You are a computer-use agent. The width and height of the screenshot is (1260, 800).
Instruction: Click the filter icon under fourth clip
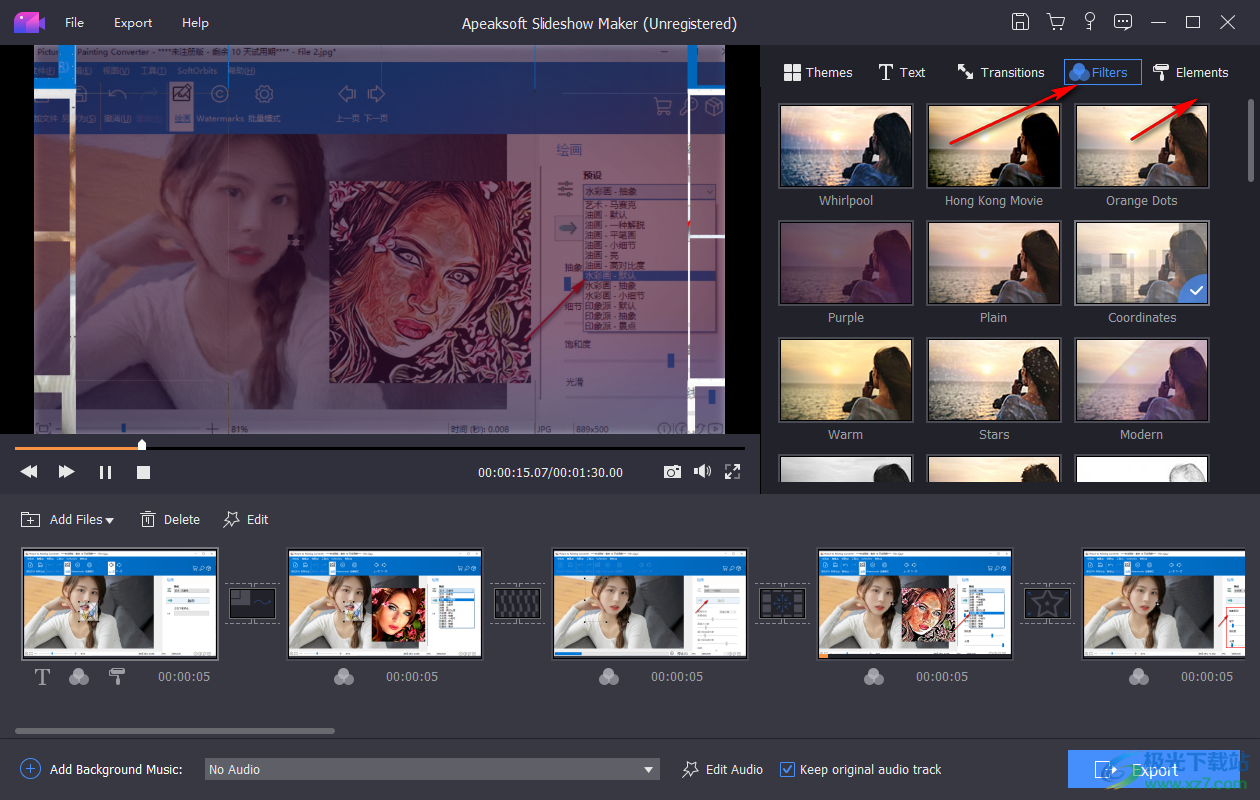(x=874, y=677)
